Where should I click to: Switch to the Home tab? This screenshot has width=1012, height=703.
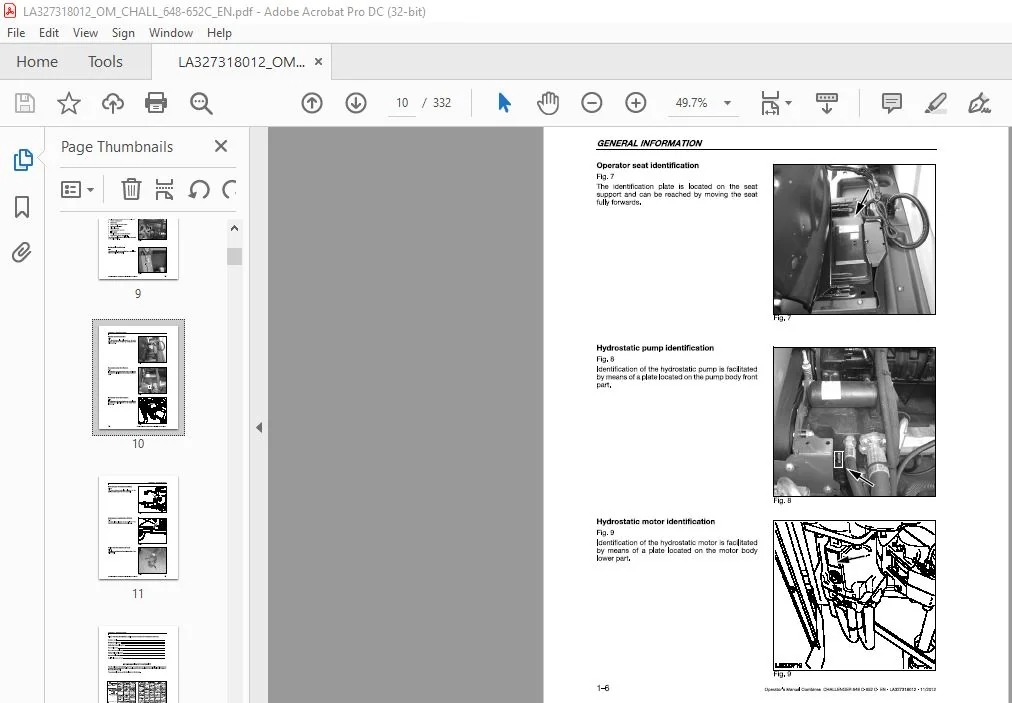coord(37,62)
